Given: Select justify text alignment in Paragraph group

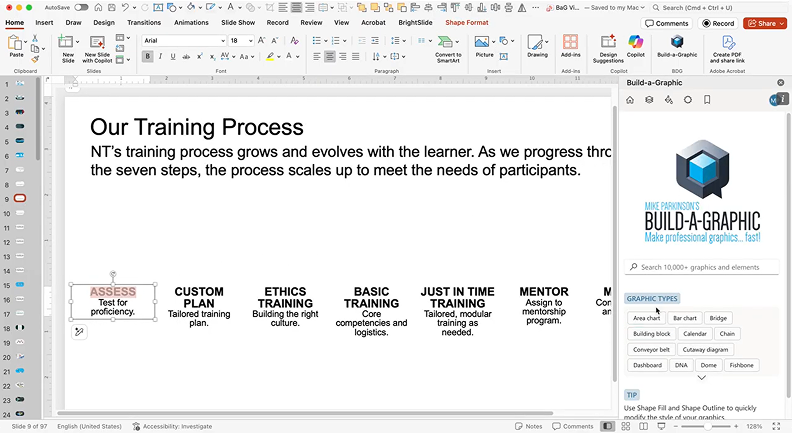Looking at the screenshot, I should tap(356, 57).
